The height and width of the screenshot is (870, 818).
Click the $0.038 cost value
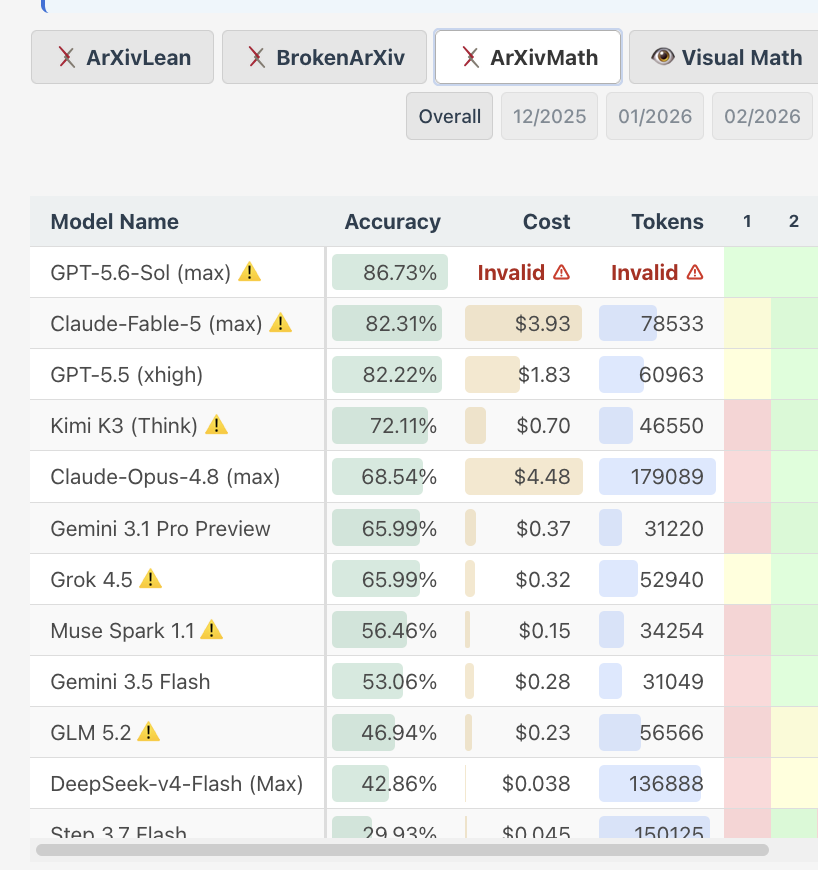(x=536, y=784)
